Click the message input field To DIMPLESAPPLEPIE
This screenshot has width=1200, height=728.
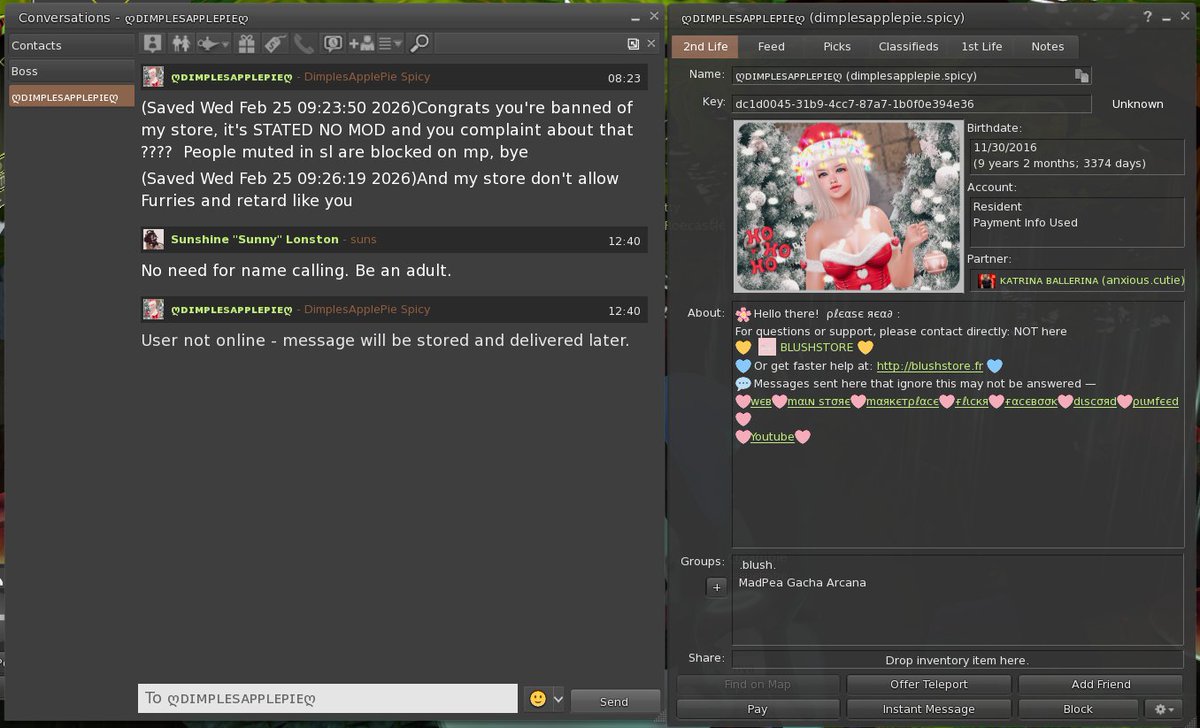click(x=327, y=698)
